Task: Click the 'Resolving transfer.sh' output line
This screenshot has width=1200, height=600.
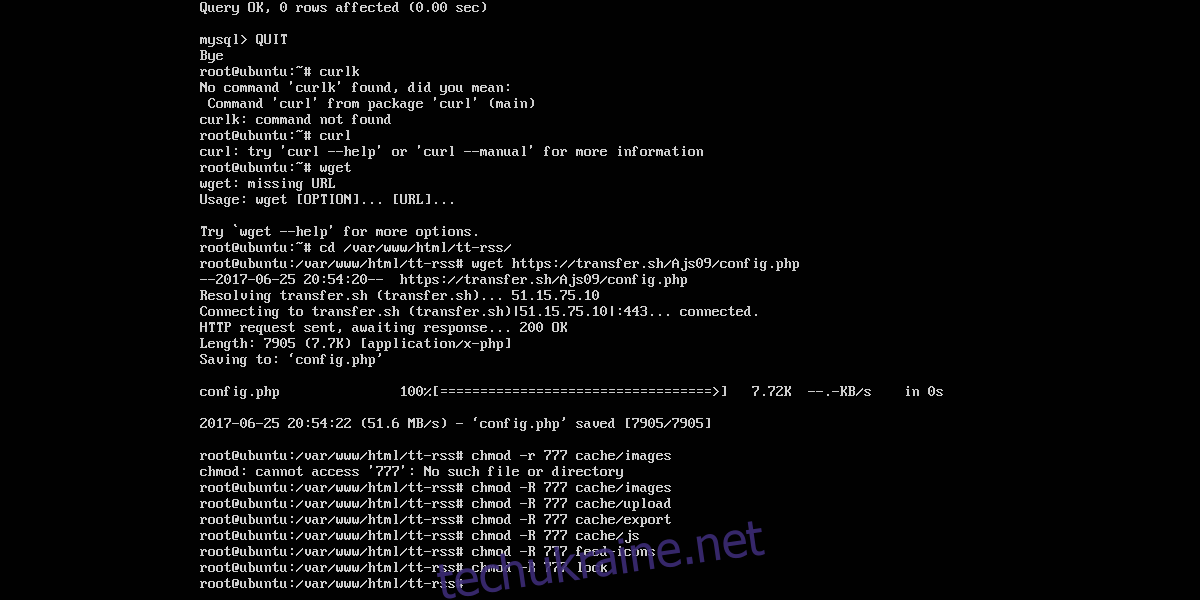Action: pos(399,296)
